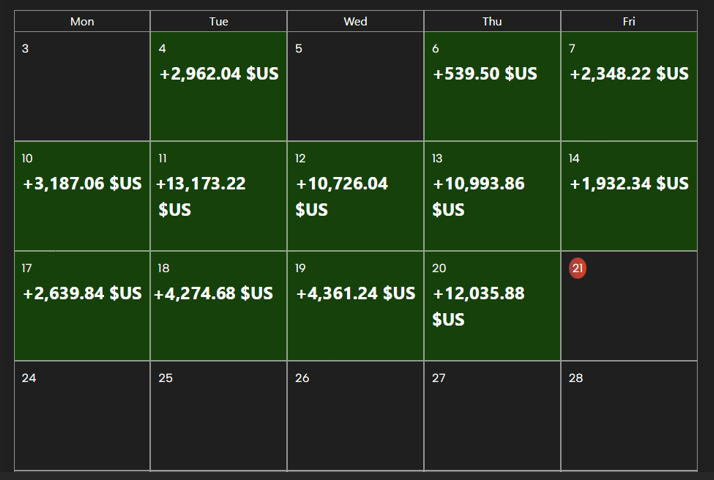Click the +2,348.22 $US amount
The image size is (714, 480).
coord(629,74)
